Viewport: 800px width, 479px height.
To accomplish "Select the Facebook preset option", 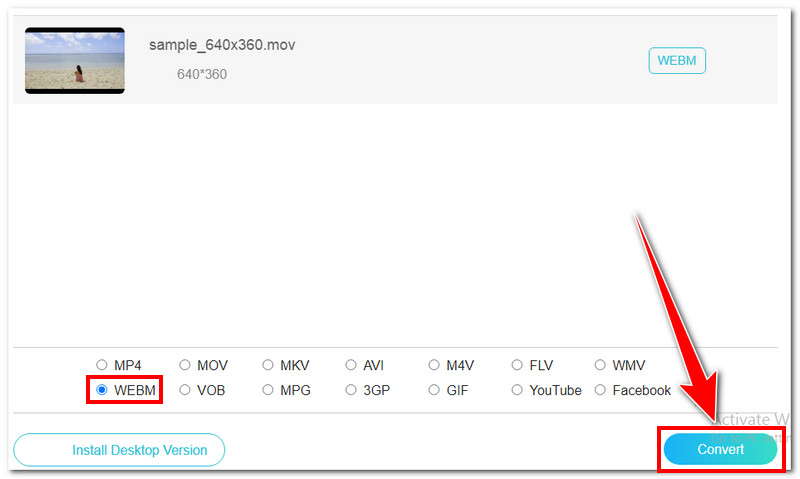I will coord(600,390).
